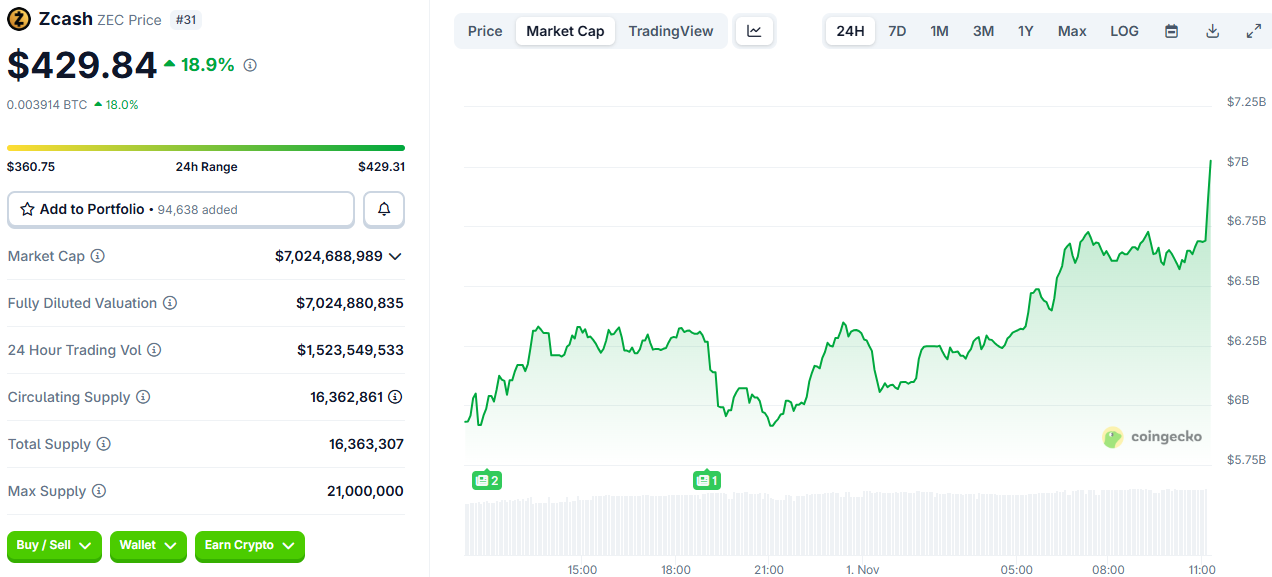Image resolution: width=1272 pixels, height=577 pixels.
Task: Click Add to Portfolio button
Action: pos(181,210)
